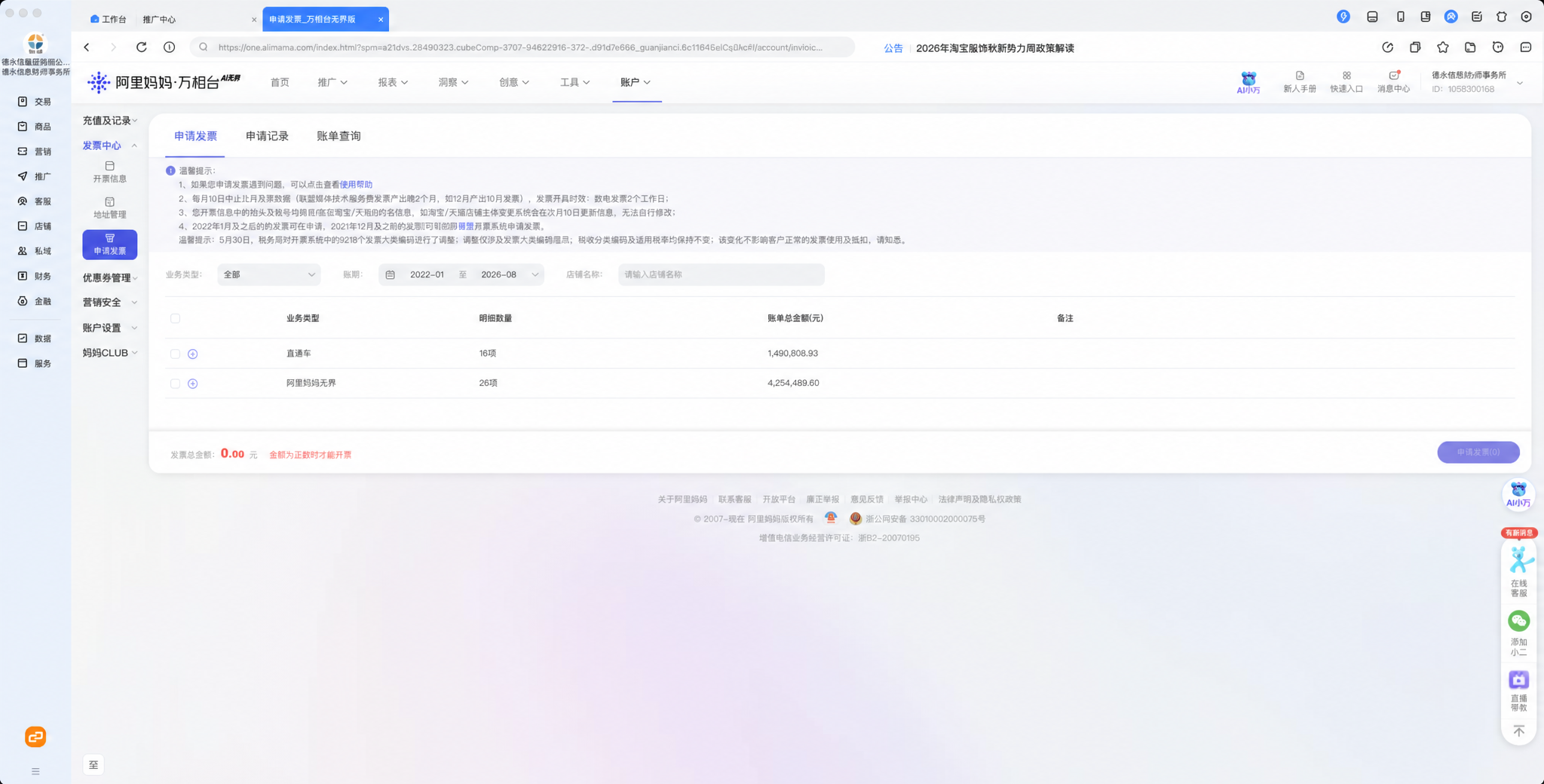Open 客服 in left sidebar
The height and width of the screenshot is (784, 1544).
tap(35, 201)
